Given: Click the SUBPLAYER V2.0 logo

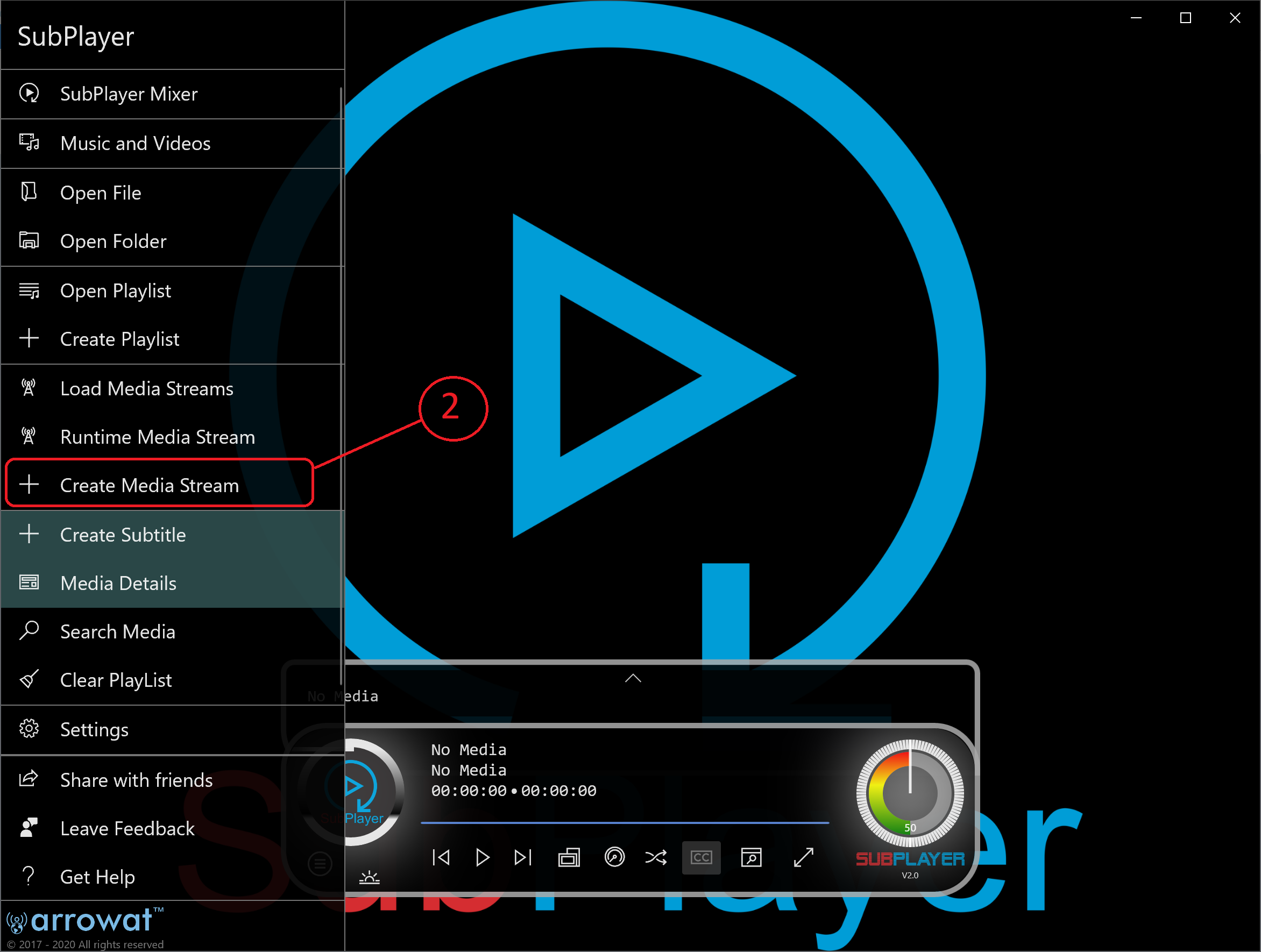Looking at the screenshot, I should [910, 865].
